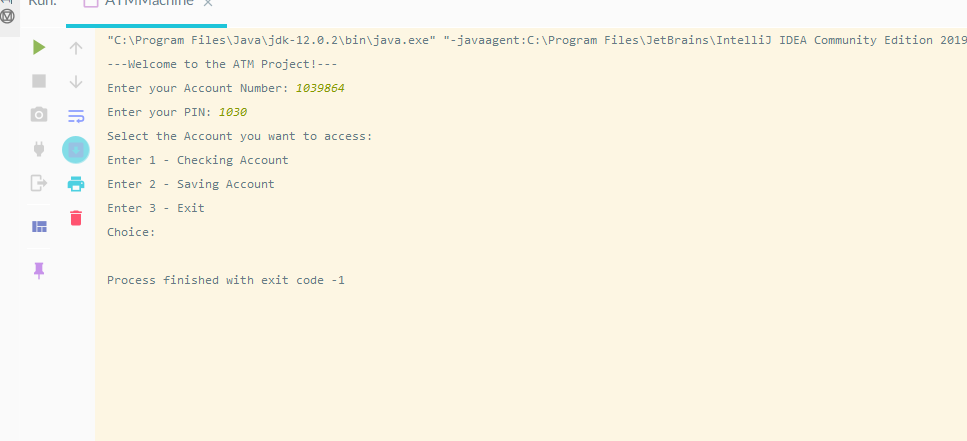
Task: Click the Maven icon at top left
Action: 7,15
